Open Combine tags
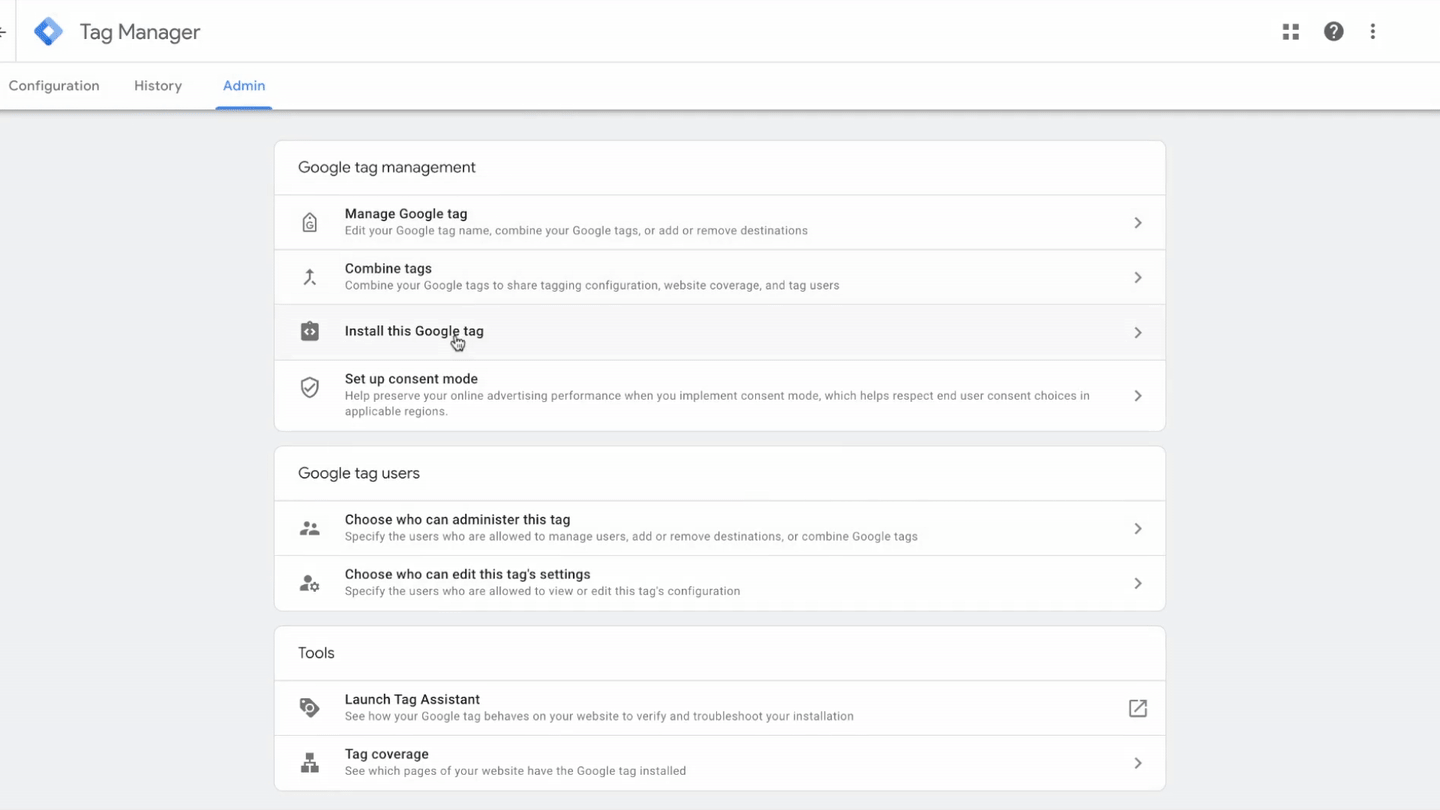The image size is (1440, 810). 720,277
